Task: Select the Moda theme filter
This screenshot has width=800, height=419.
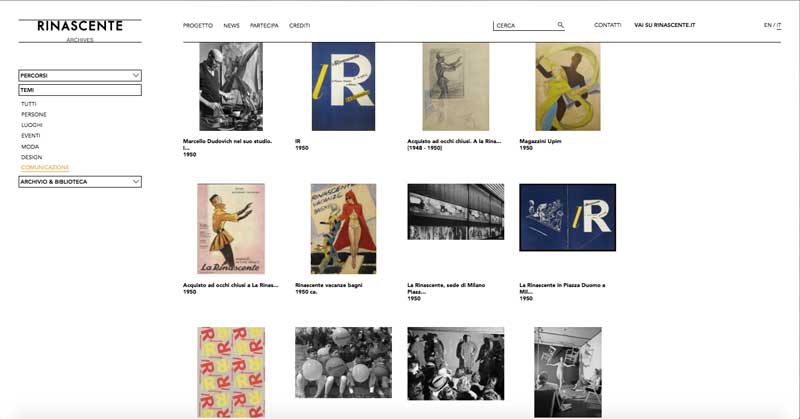Action: click(30, 147)
